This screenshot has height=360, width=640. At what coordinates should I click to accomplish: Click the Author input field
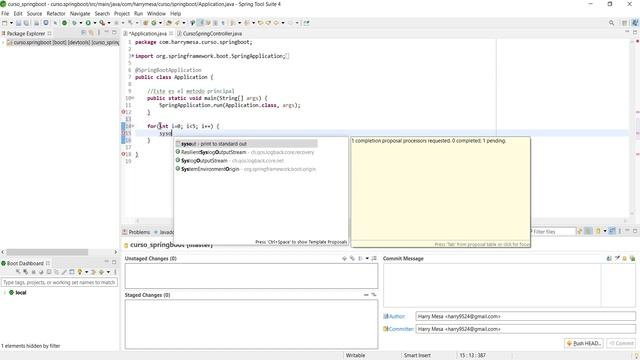(525, 316)
